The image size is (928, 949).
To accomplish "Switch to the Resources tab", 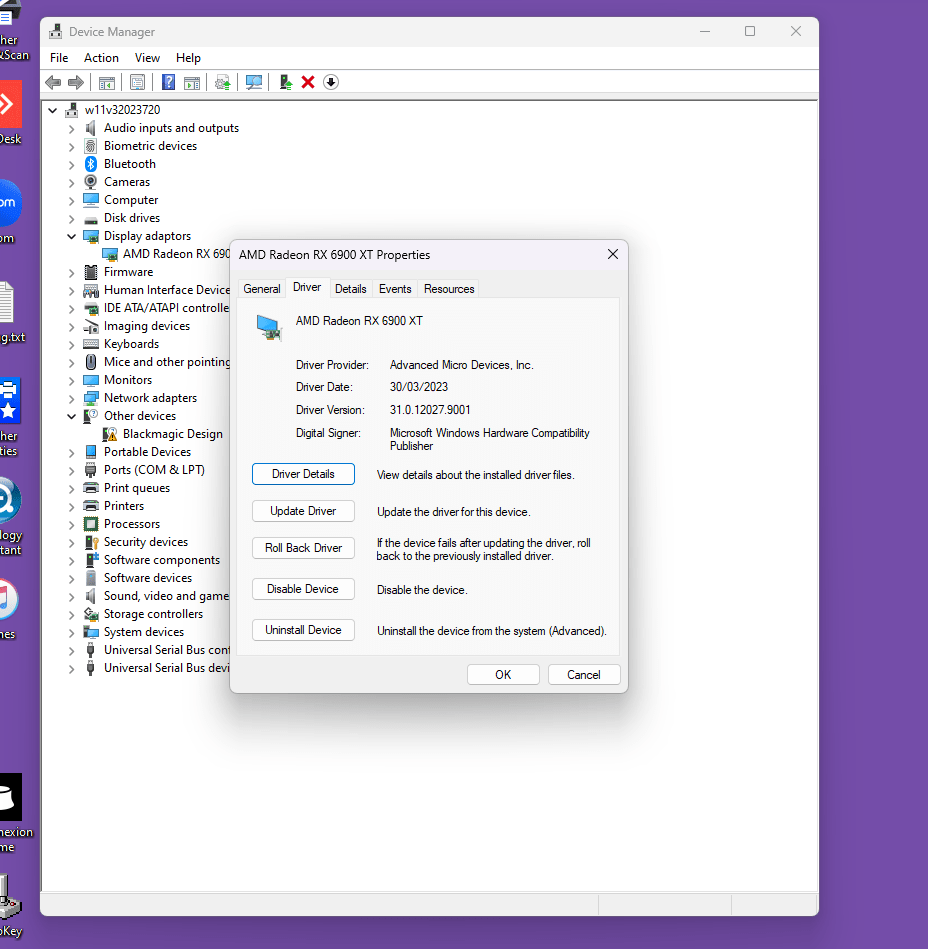I will click(x=449, y=289).
